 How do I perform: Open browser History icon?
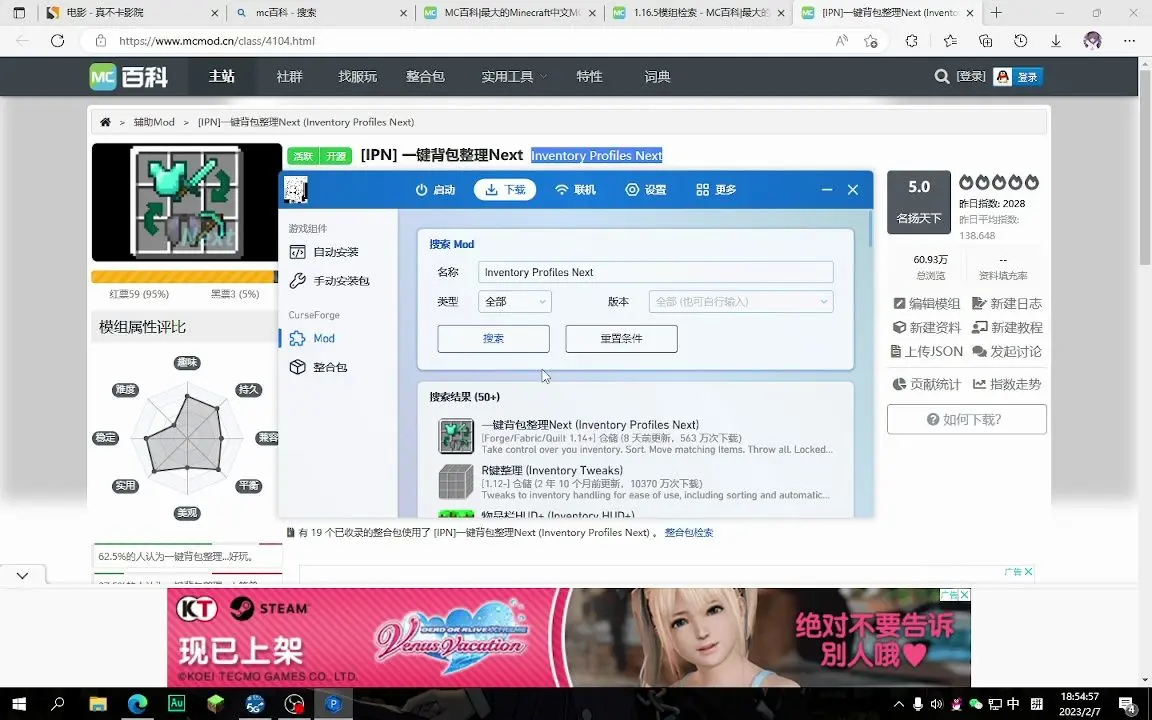(1020, 41)
